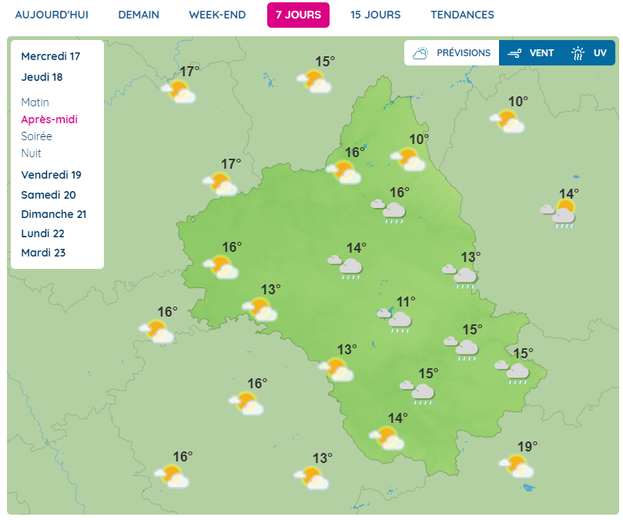This screenshot has height=520, width=623.
Task: Open the AUJOURD'HUI tab
Action: [x=52, y=15]
